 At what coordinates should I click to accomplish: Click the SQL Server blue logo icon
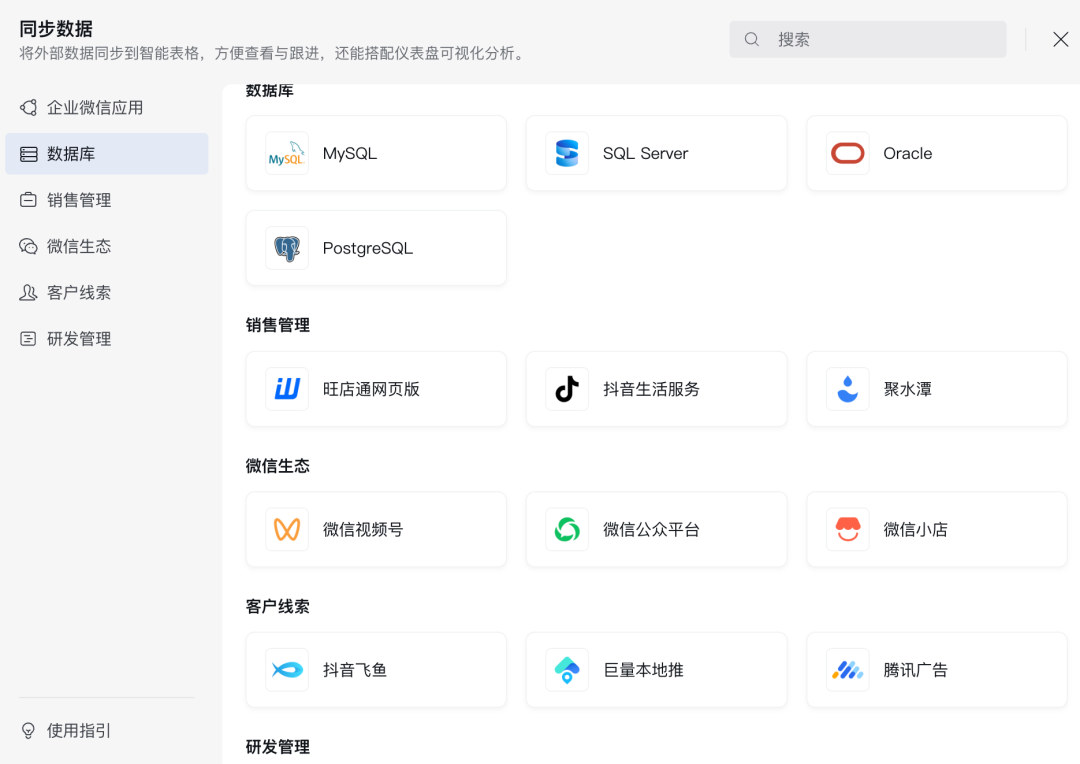pyautogui.click(x=567, y=153)
